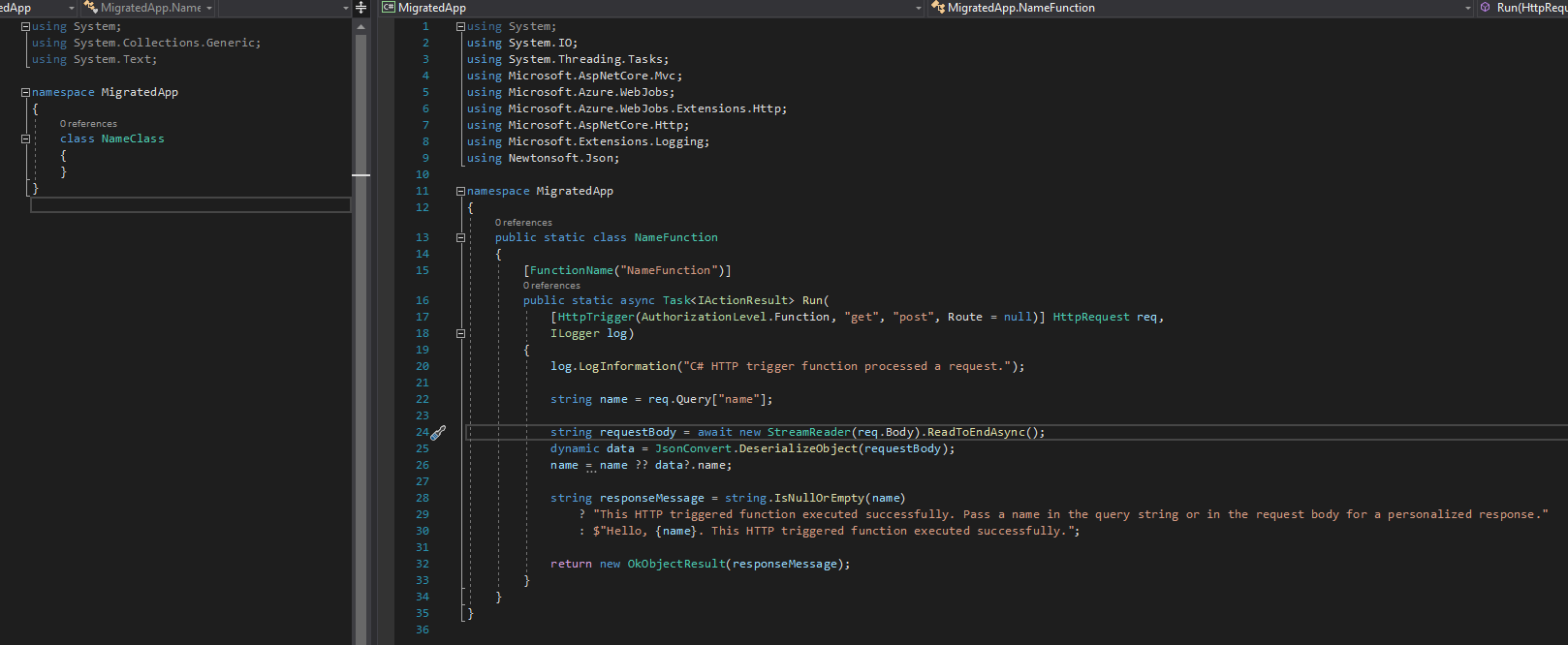The image size is (1568, 645).
Task: Click the 0 references link above NameClass
Action: click(88, 124)
